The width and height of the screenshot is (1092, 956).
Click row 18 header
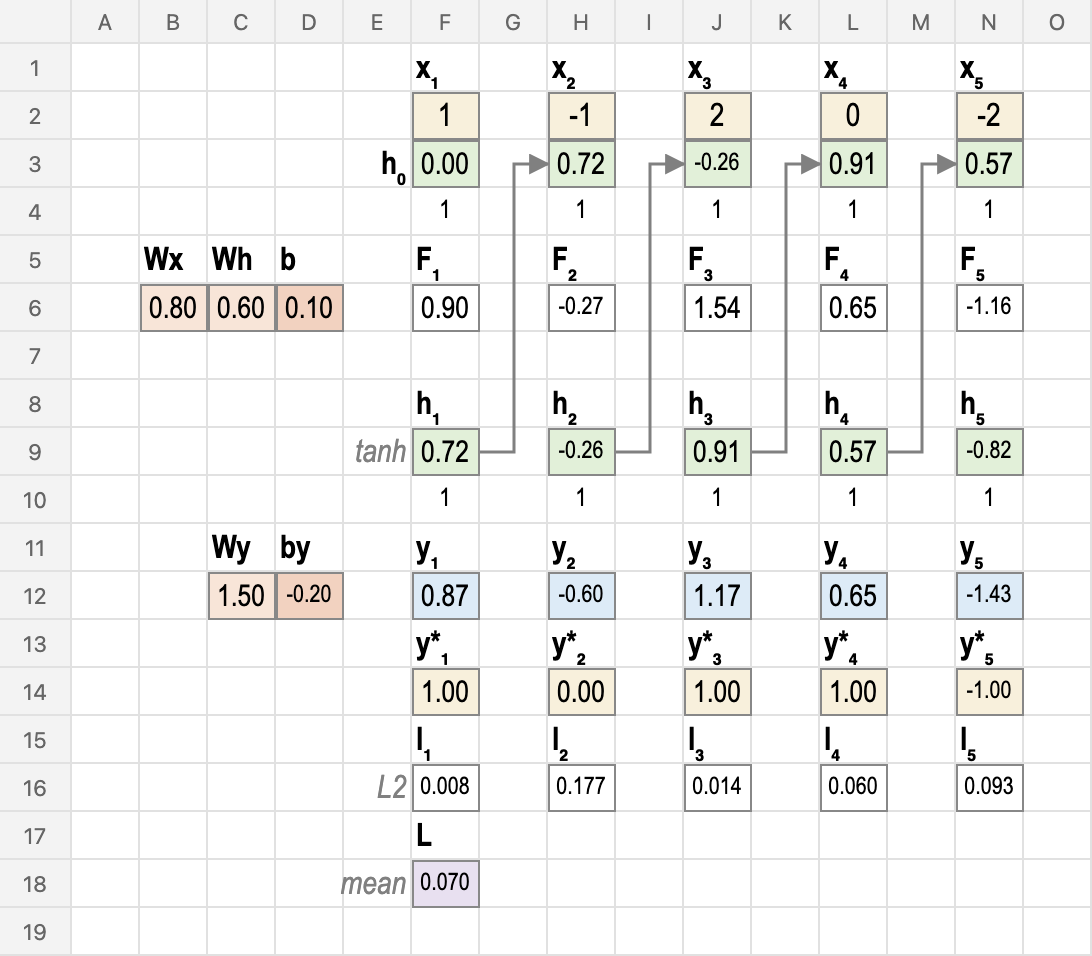(x=35, y=884)
